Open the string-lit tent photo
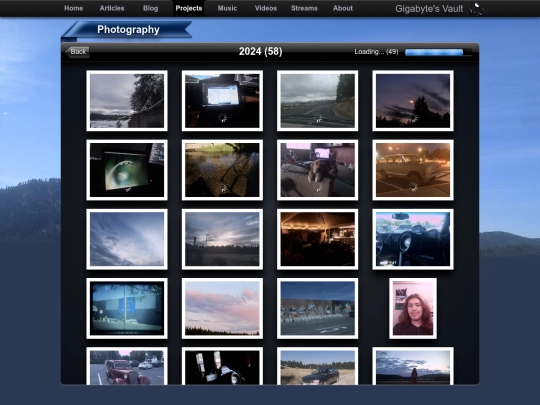Viewport: 540px width, 405px height. pyautogui.click(x=318, y=239)
